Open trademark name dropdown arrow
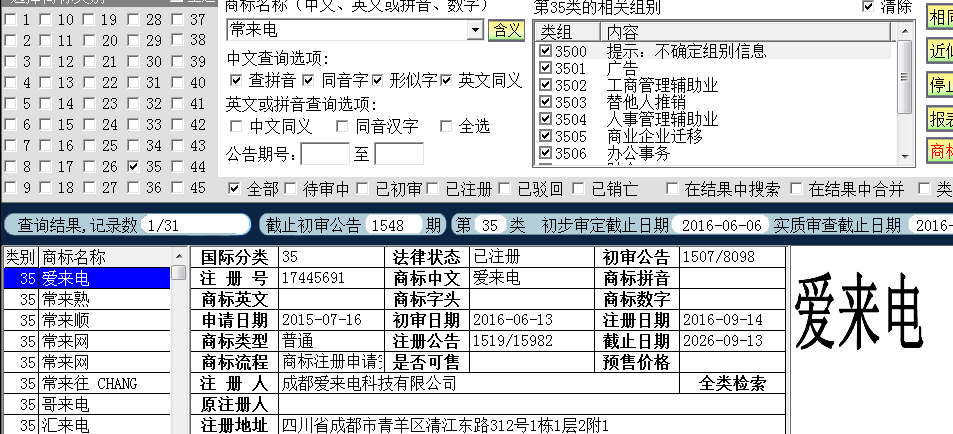Viewport: 953px width, 434px height. [x=475, y=29]
